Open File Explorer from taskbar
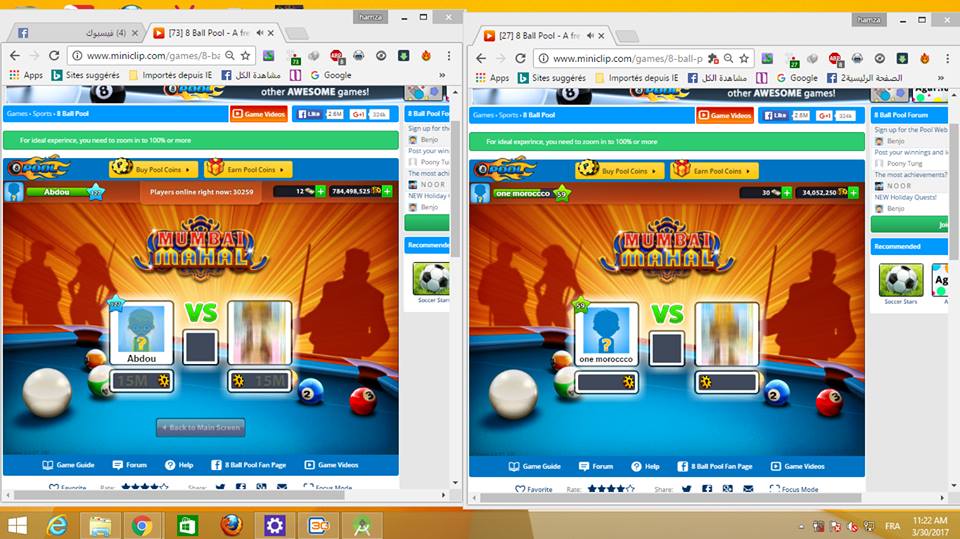This screenshot has height=539, width=960. [100, 525]
